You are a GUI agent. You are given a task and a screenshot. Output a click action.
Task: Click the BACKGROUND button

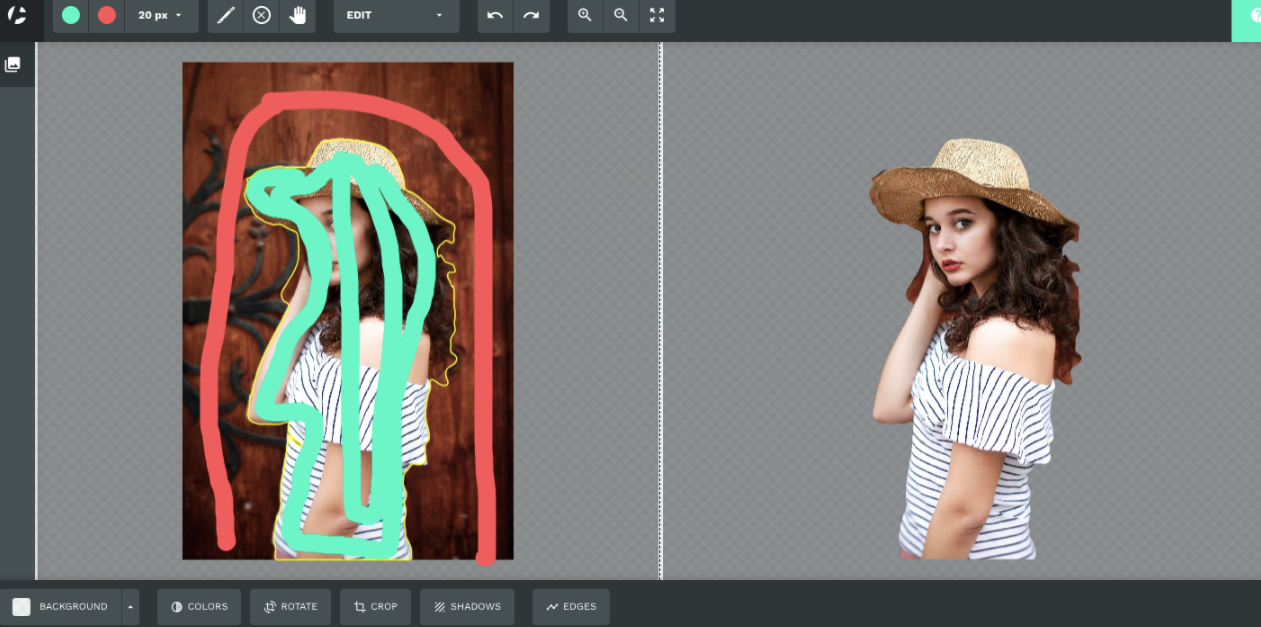tap(61, 607)
